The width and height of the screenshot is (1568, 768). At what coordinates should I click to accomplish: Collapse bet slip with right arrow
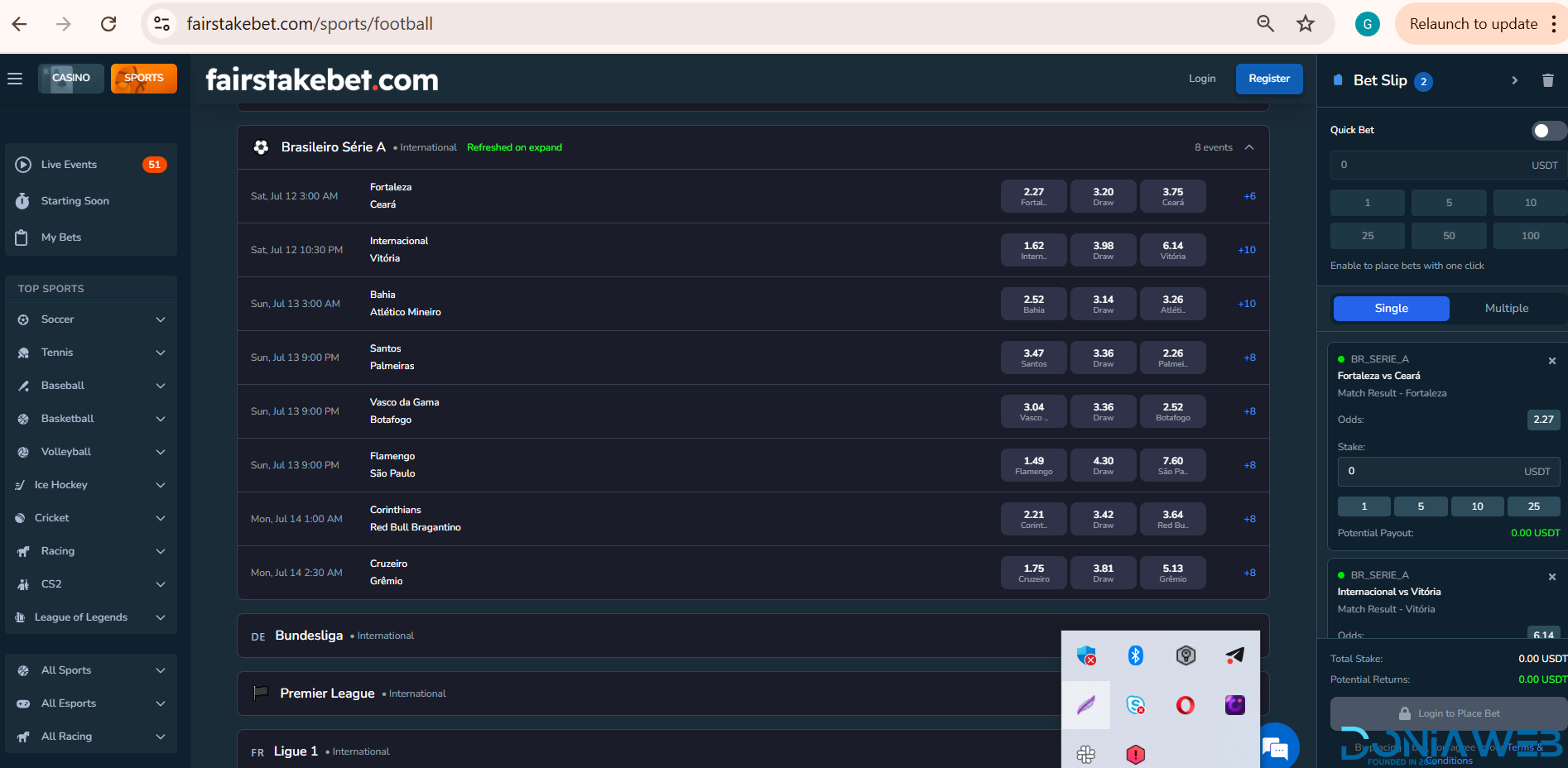[x=1514, y=80]
